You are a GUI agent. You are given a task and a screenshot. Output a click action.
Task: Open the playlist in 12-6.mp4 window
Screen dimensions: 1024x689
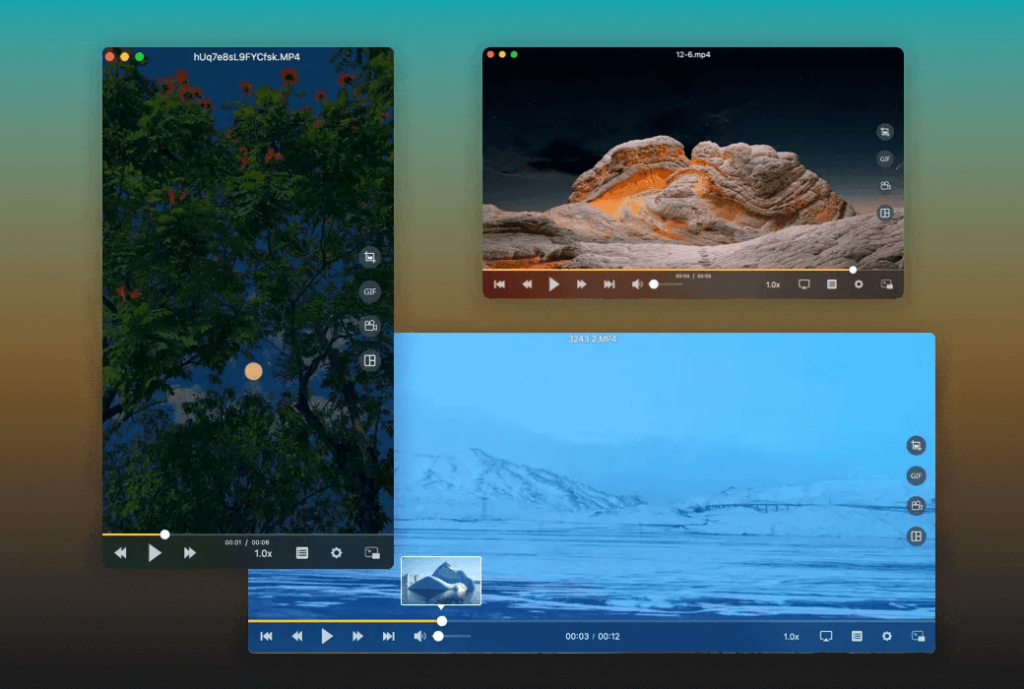tap(831, 284)
